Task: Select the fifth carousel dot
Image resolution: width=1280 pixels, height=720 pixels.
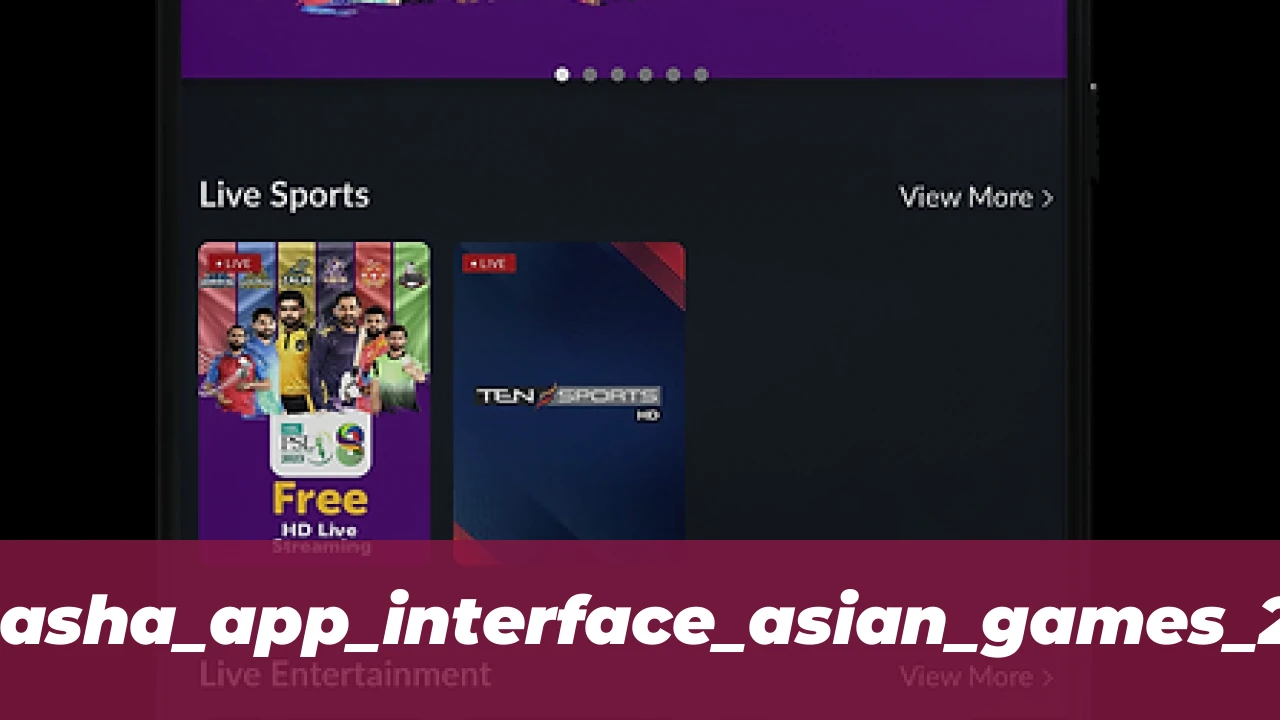Action: (673, 74)
